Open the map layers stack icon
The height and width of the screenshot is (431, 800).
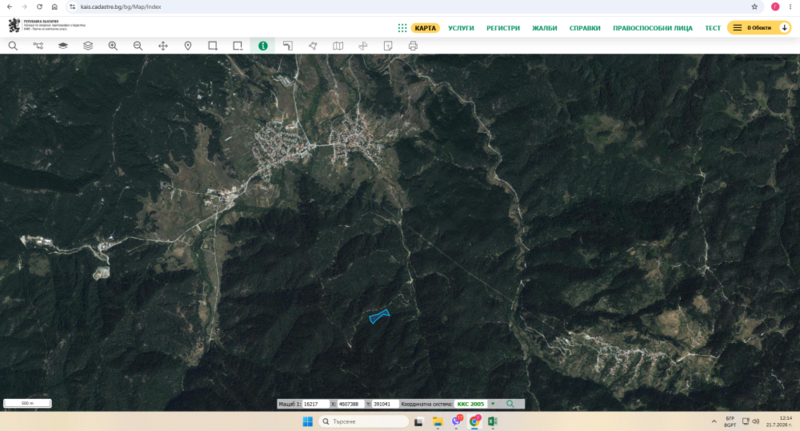[x=88, y=46]
